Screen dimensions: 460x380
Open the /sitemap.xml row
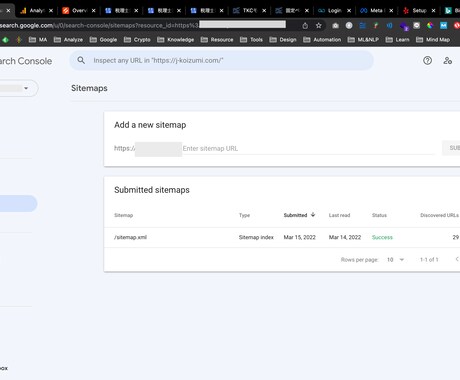(x=282, y=237)
